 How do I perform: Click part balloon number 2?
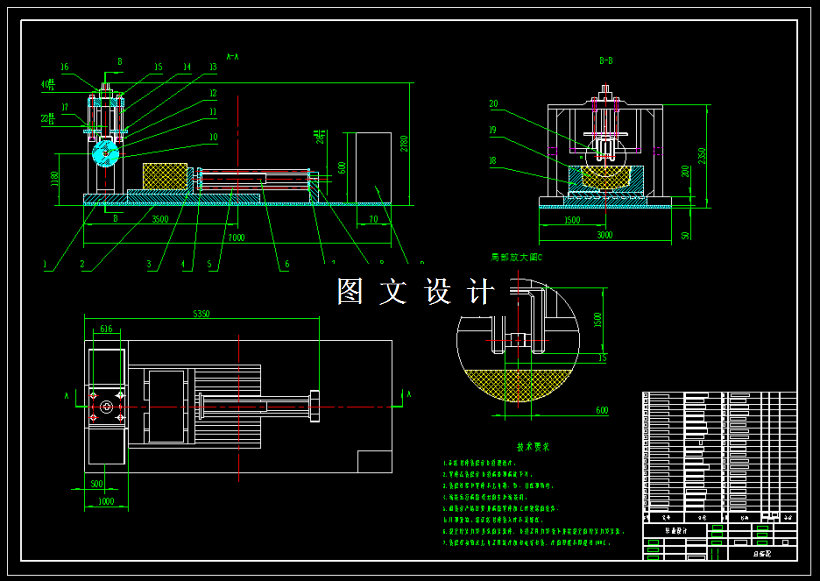click(82, 265)
